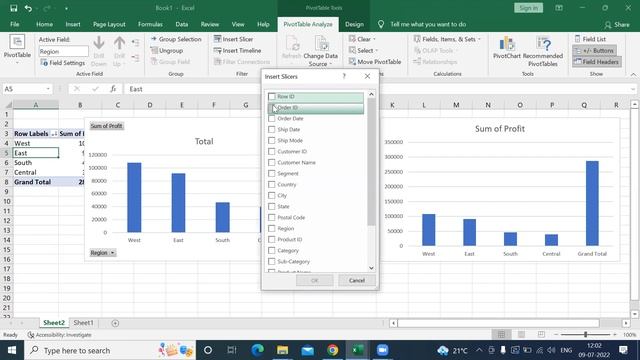Open Recommended PivotTables
Image resolution: width=640 pixels, height=360 pixels.
coord(542,51)
